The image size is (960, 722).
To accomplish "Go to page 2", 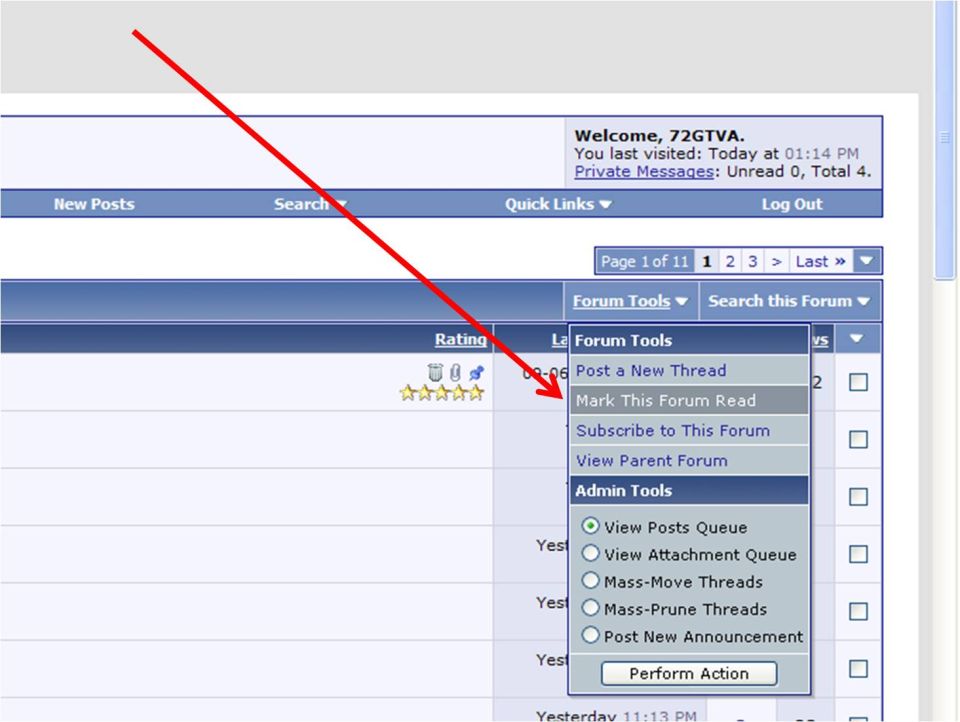I will pos(730,261).
